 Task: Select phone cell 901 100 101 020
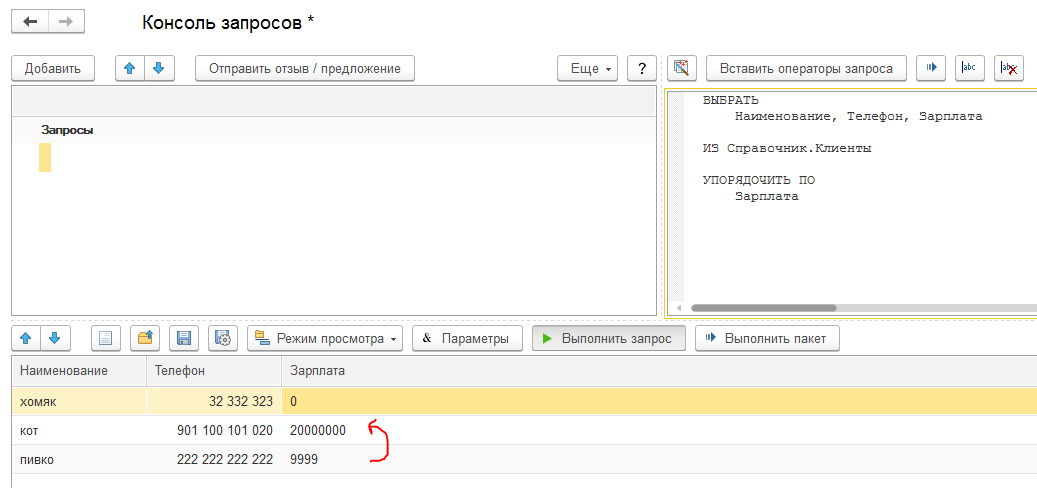[x=214, y=430]
